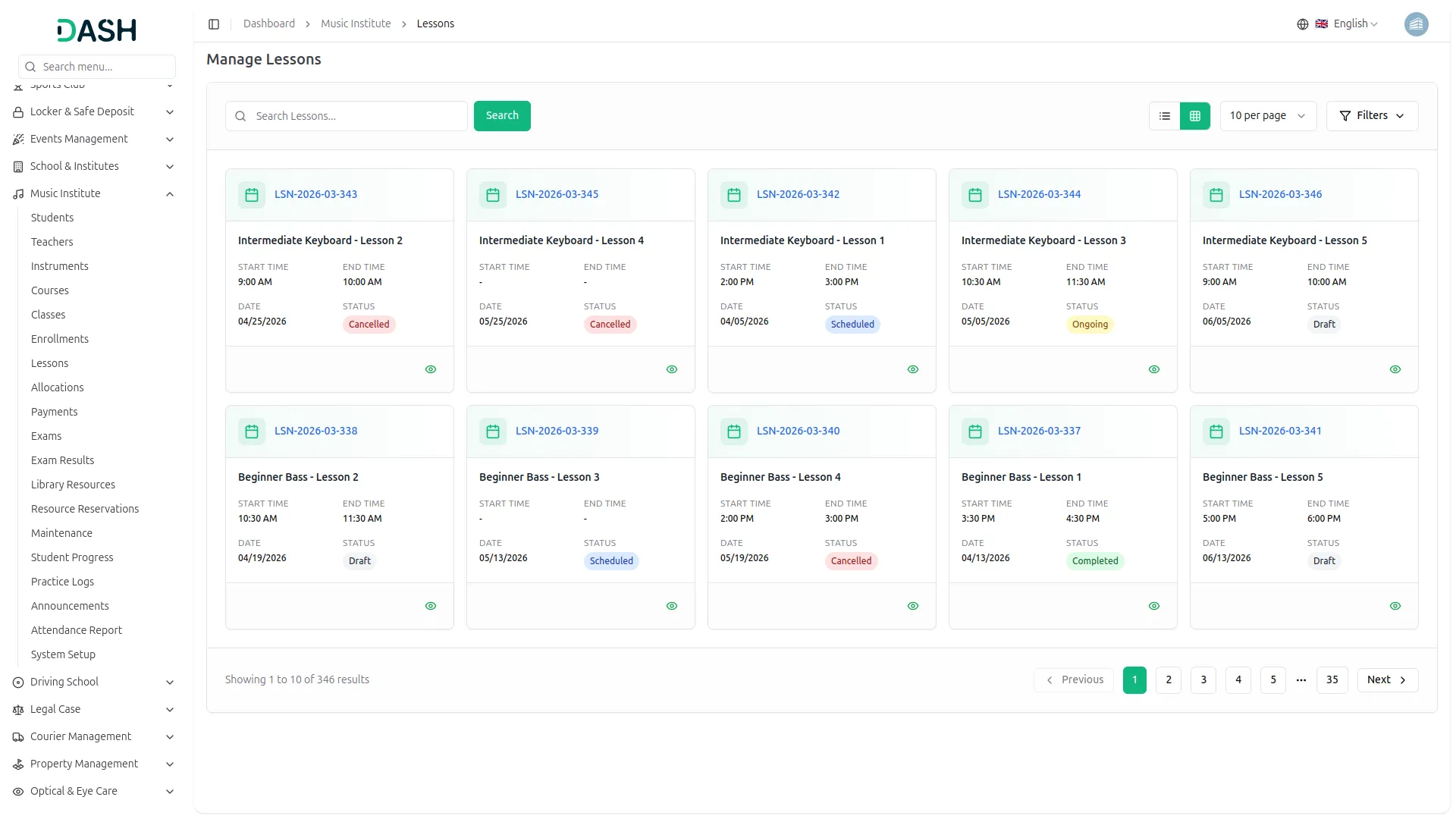Screen dimensions: 1456x819
Task: Switch to grid view layout
Action: (1195, 116)
